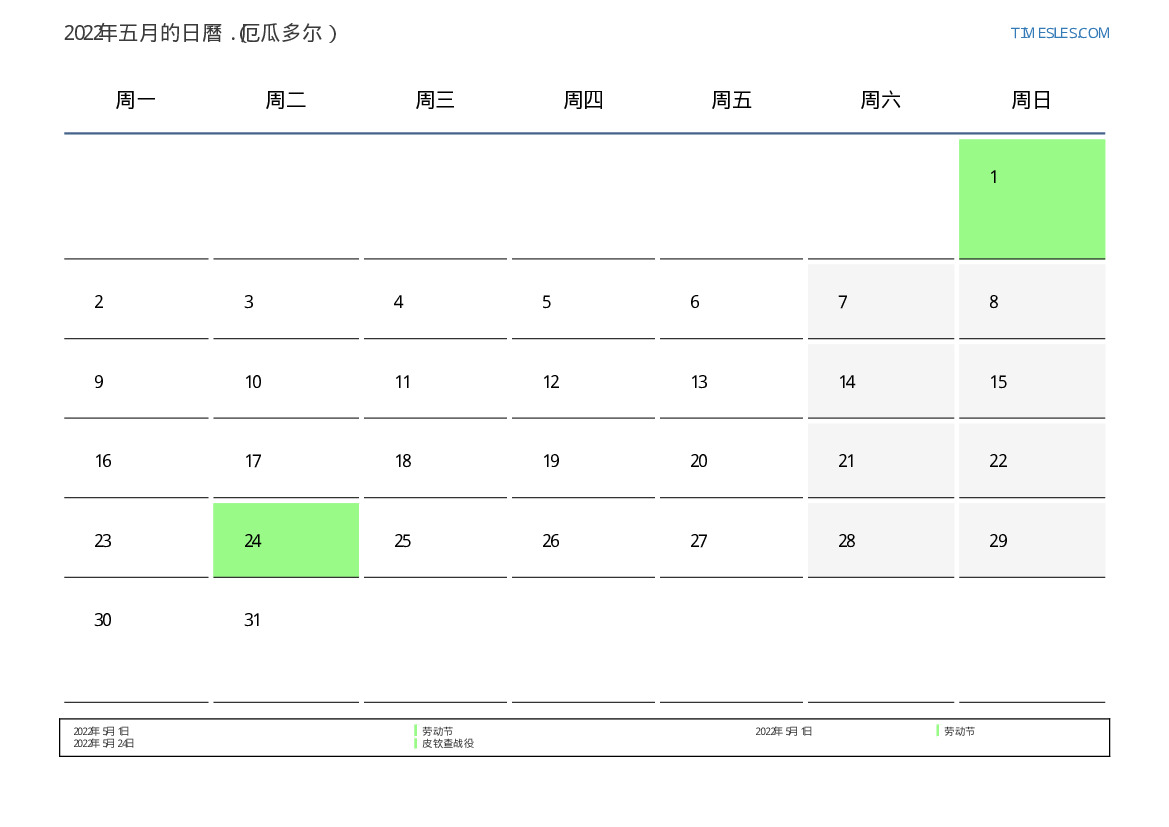Image resolution: width=1169 pixels, height=827 pixels.
Task: Select the 周一 column header
Action: coord(136,99)
